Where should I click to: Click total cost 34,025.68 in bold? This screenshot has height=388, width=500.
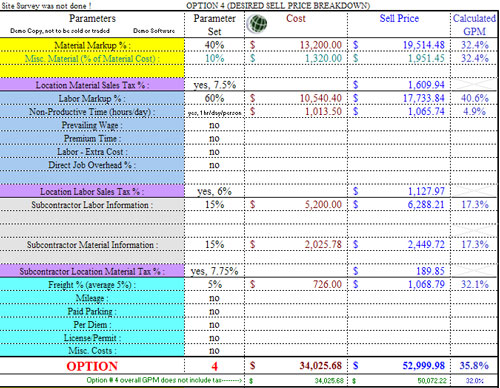pyautogui.click(x=321, y=366)
